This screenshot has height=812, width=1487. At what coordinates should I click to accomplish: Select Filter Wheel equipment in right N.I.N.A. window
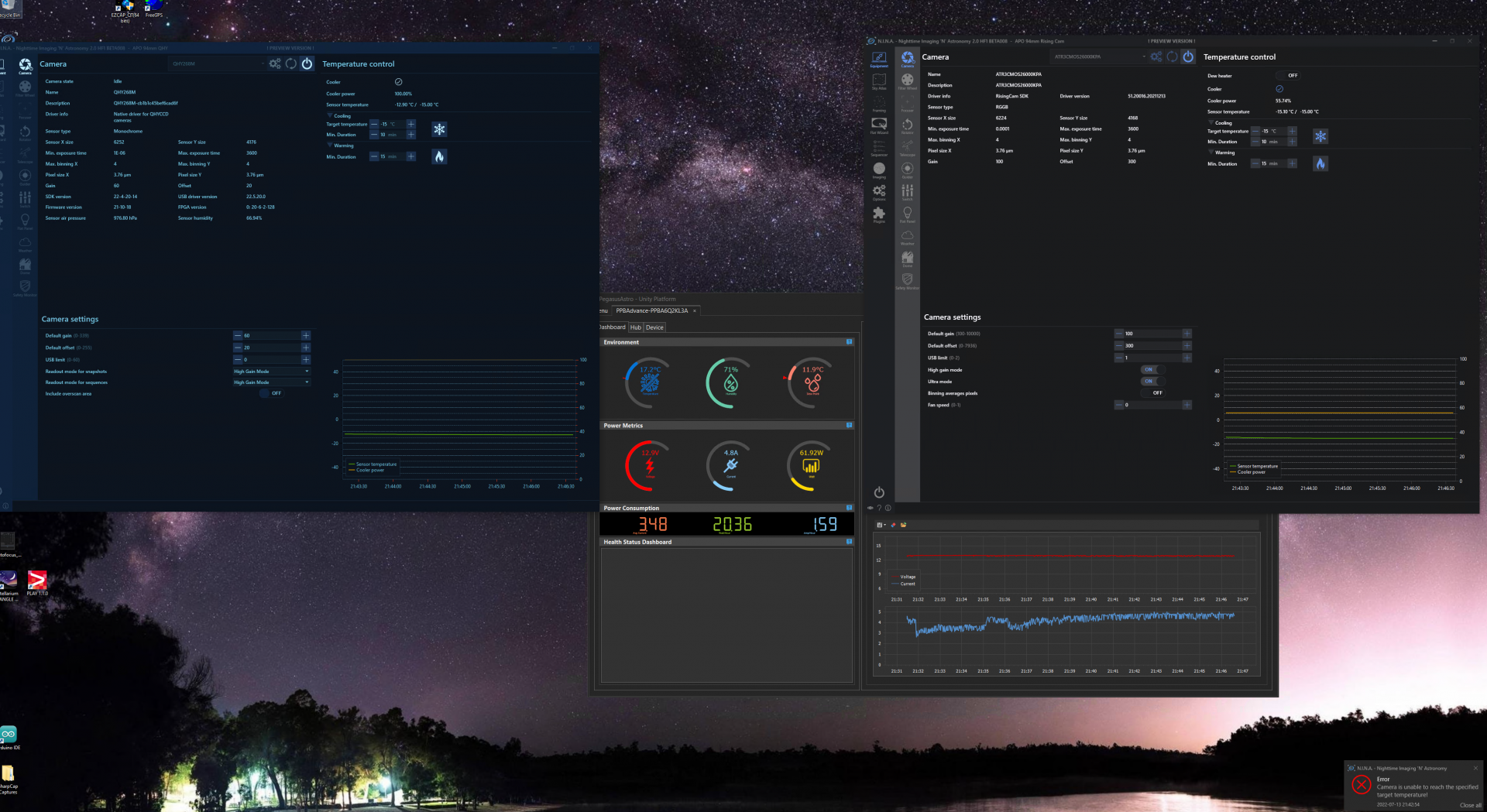pyautogui.click(x=907, y=81)
